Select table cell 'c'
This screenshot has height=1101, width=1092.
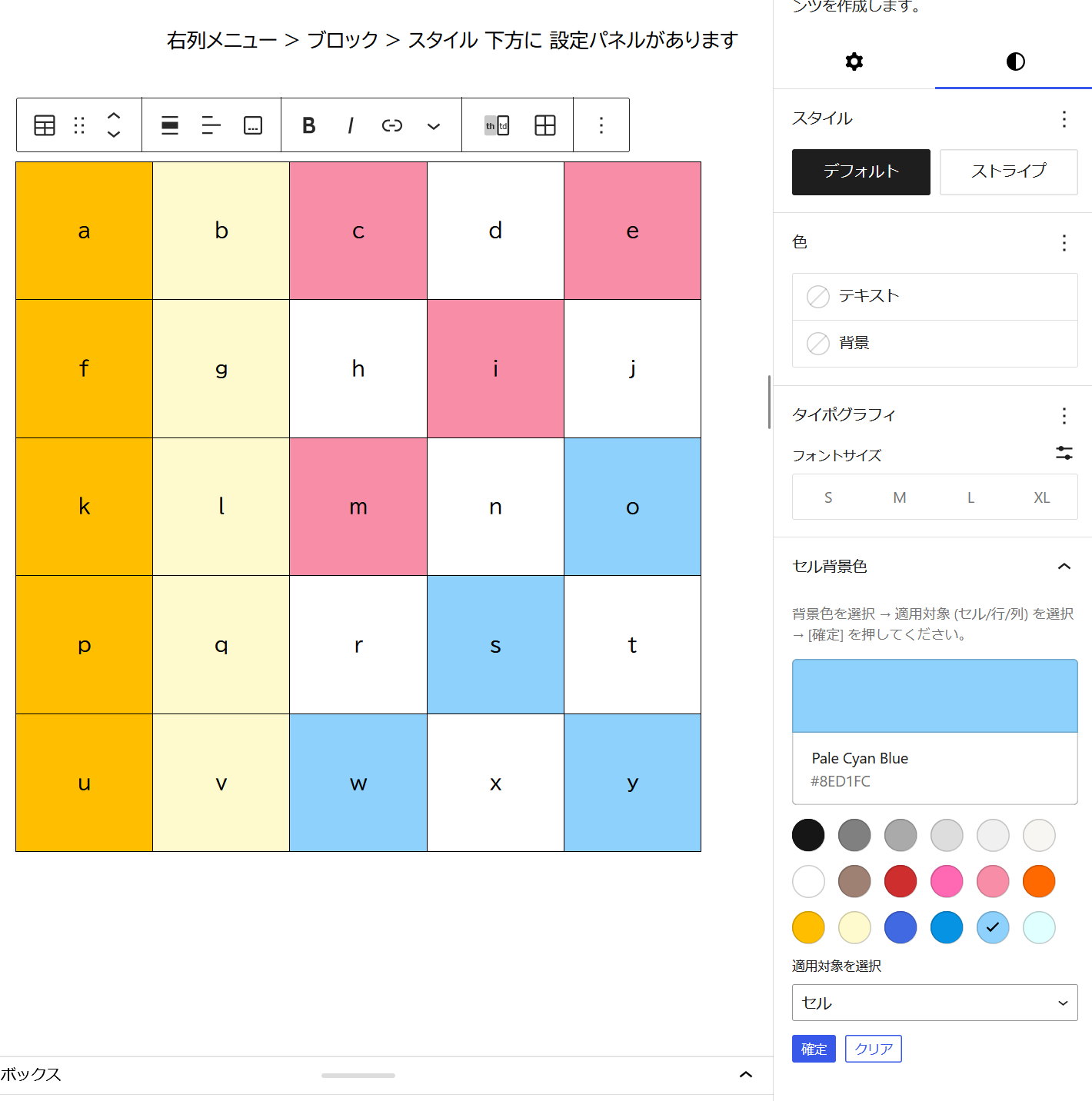358,231
